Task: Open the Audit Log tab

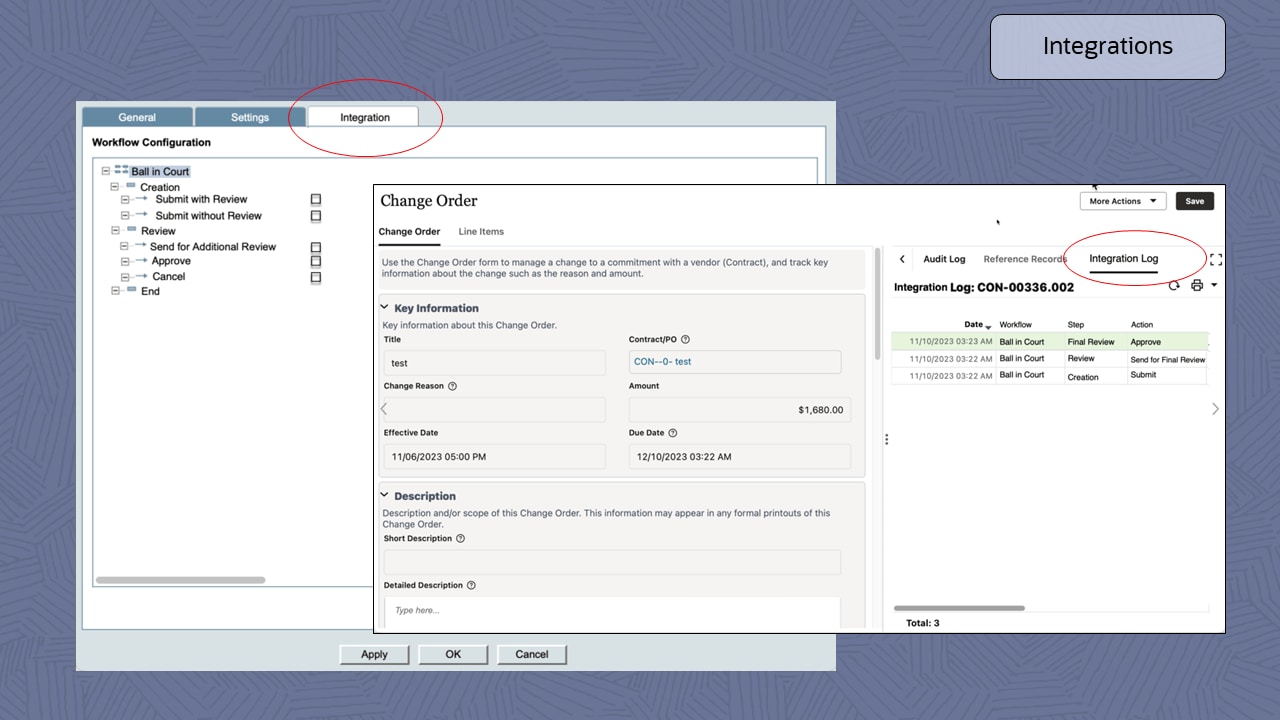Action: click(944, 259)
